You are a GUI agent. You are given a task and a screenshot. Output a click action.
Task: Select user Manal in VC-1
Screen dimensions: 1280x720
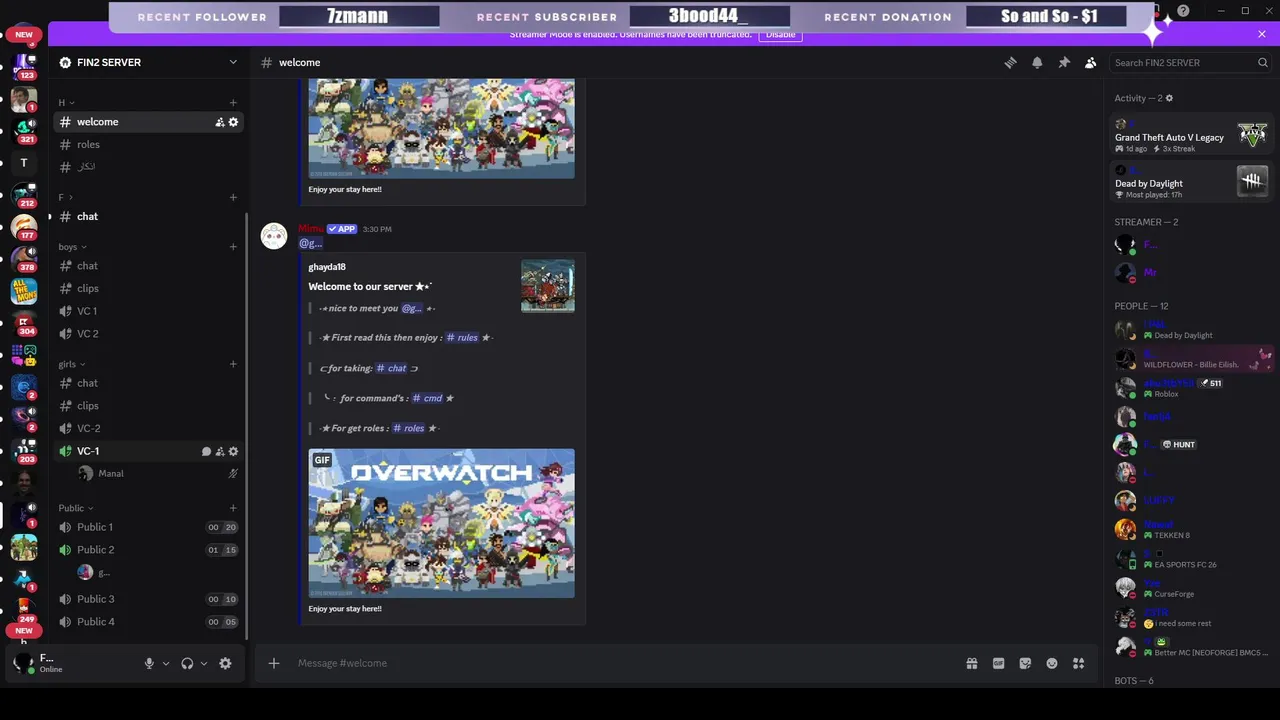tap(158, 473)
